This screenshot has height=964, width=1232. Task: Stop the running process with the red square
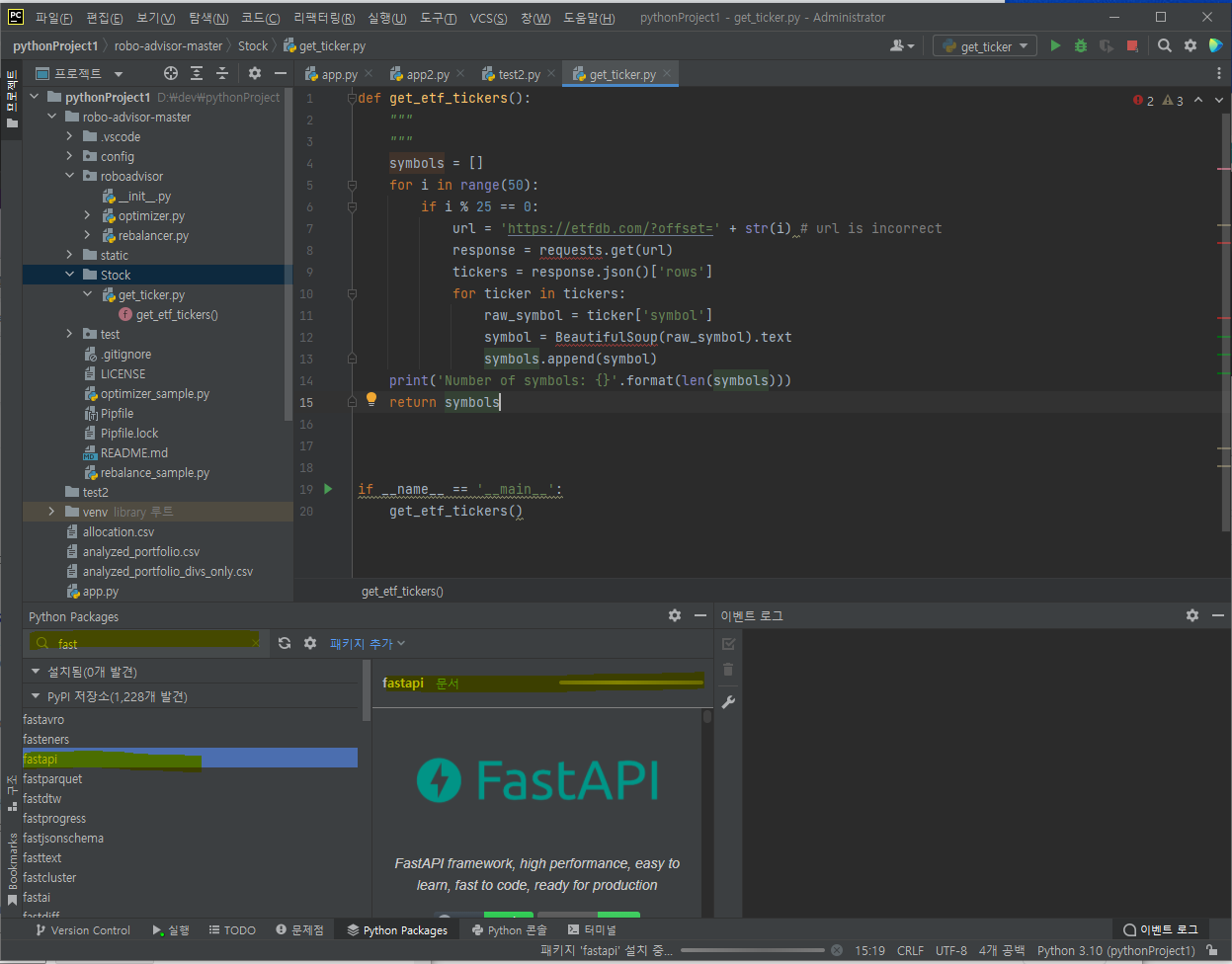point(1132,45)
